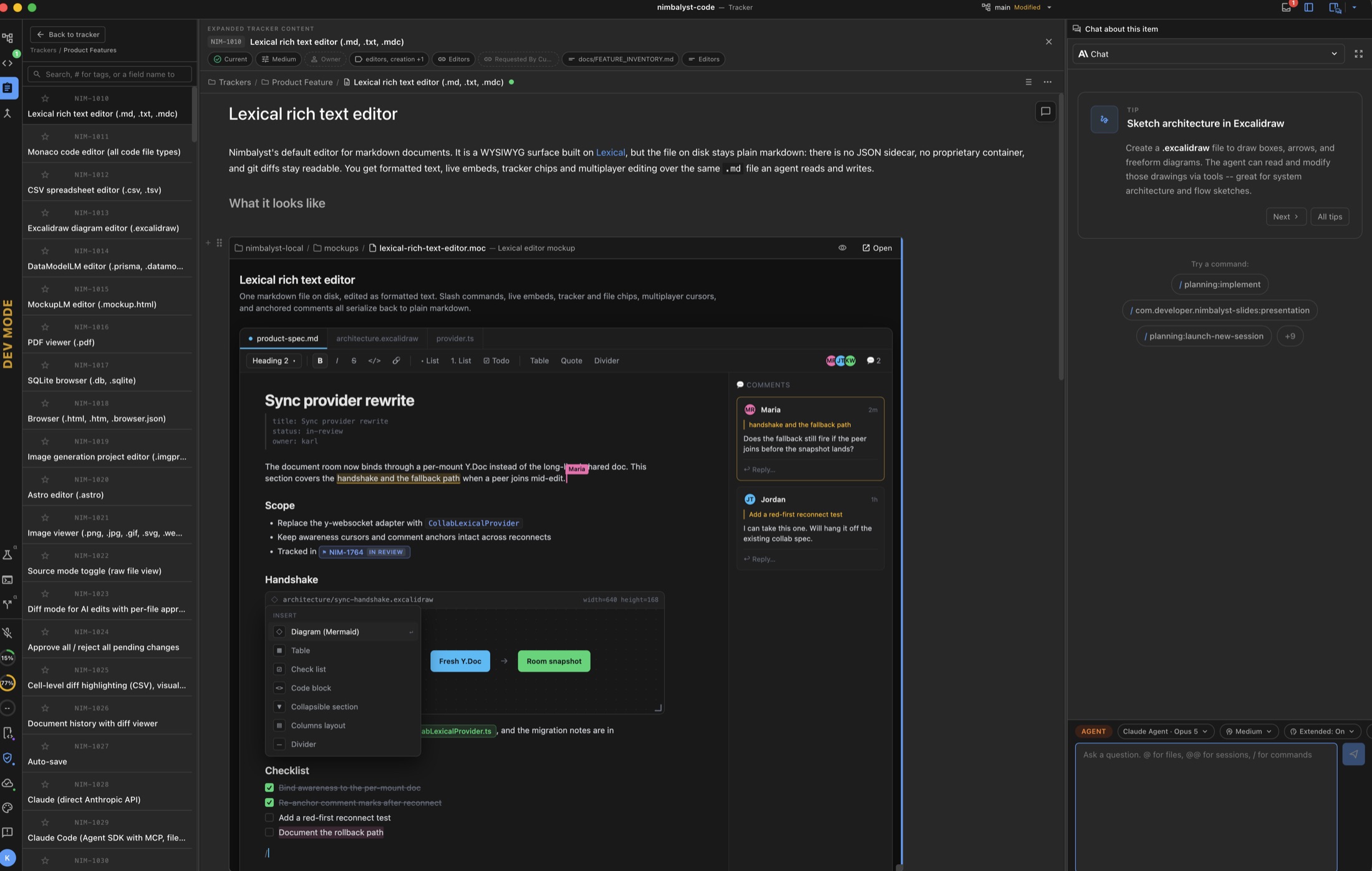Screen dimensions: 1372x871
Task: Click the Back to tracker button
Action: (x=68, y=34)
